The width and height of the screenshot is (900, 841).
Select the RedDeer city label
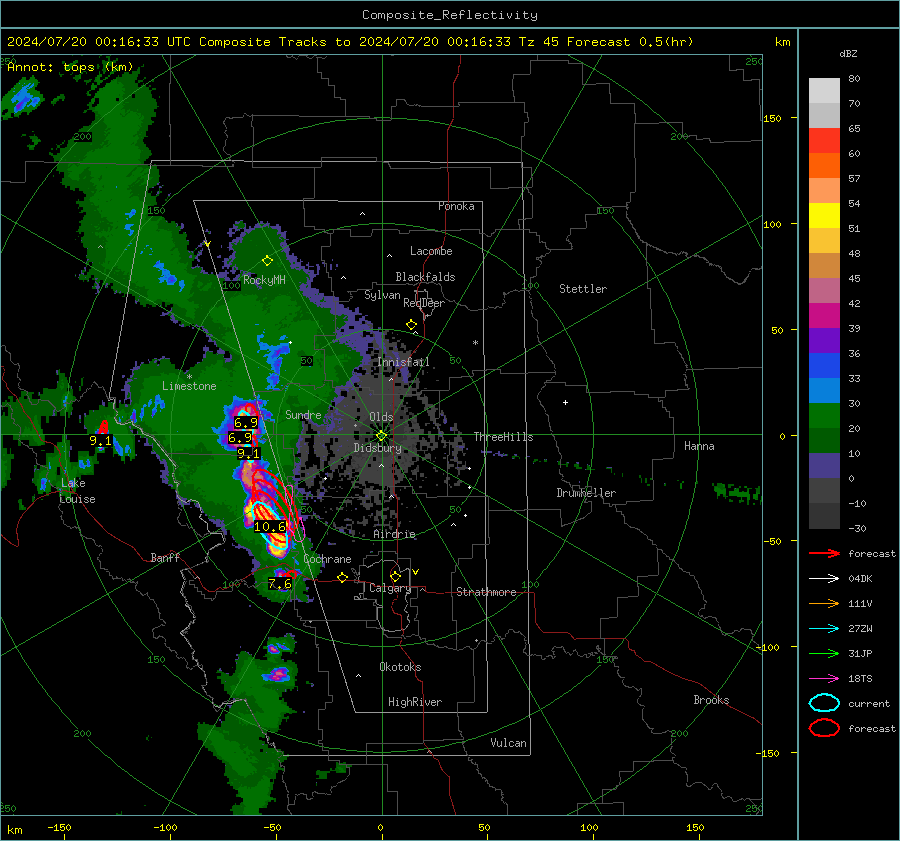pos(424,303)
